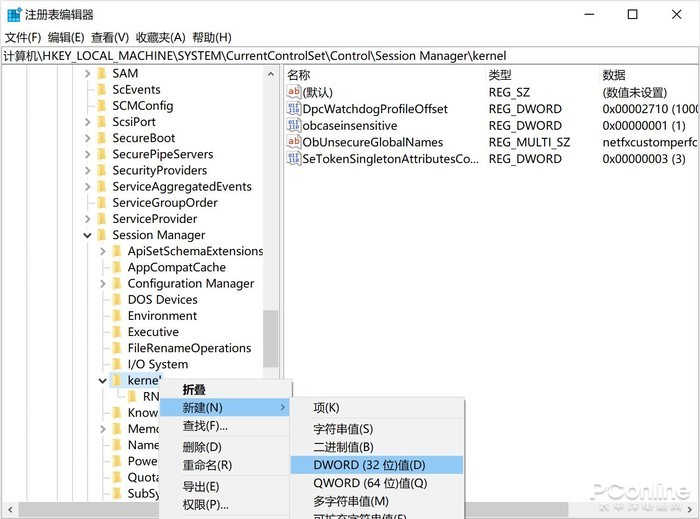Click the ScEvents folder icon

coord(102,89)
